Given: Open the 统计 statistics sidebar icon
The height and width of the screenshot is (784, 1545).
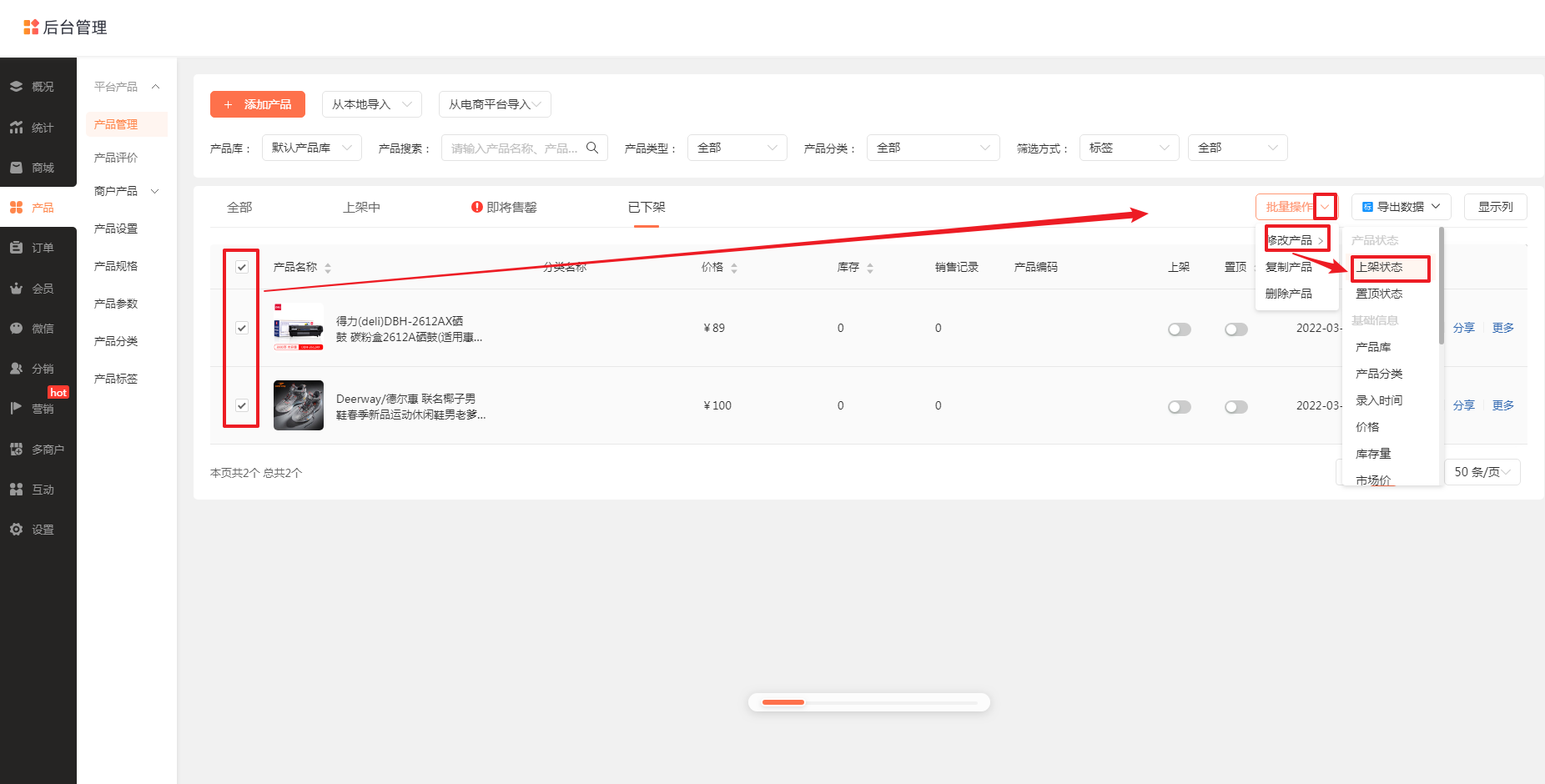Looking at the screenshot, I should [x=16, y=128].
